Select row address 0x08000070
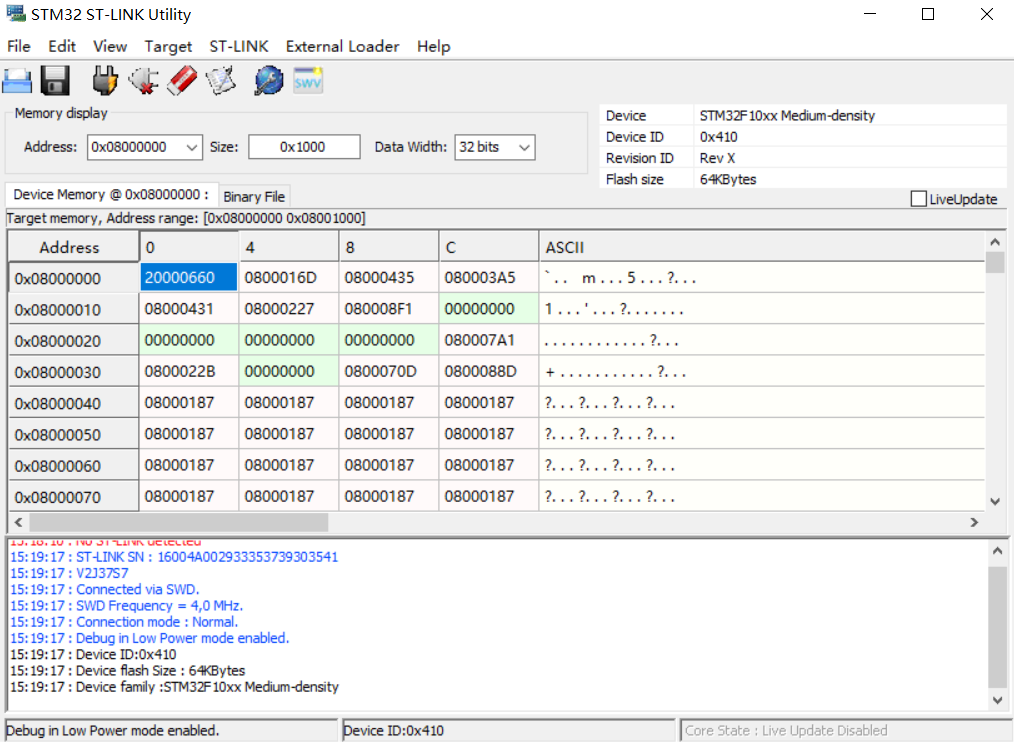The width and height of the screenshot is (1014, 742). 73,497
